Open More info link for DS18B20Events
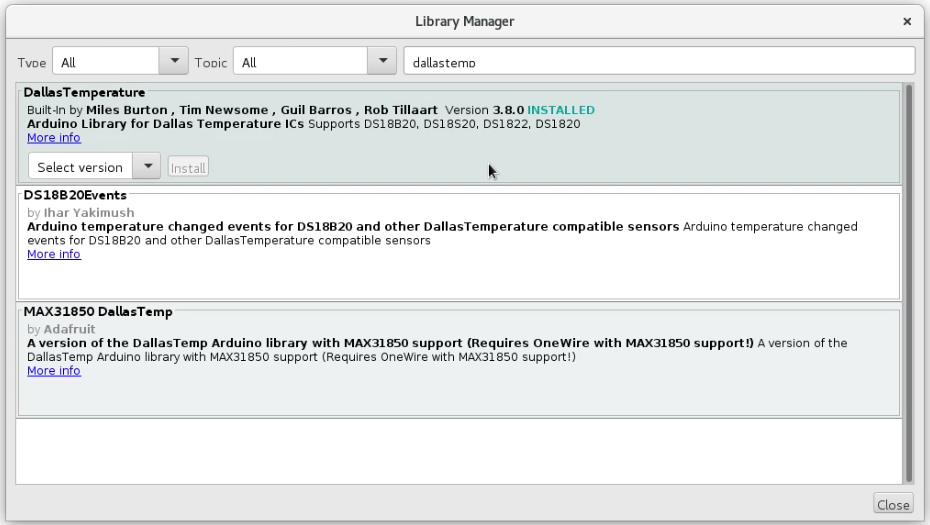This screenshot has height=525, width=930. point(54,254)
